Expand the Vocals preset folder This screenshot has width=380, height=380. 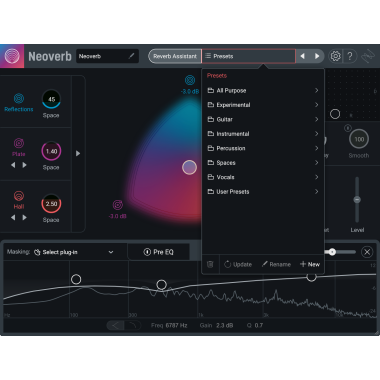click(263, 177)
